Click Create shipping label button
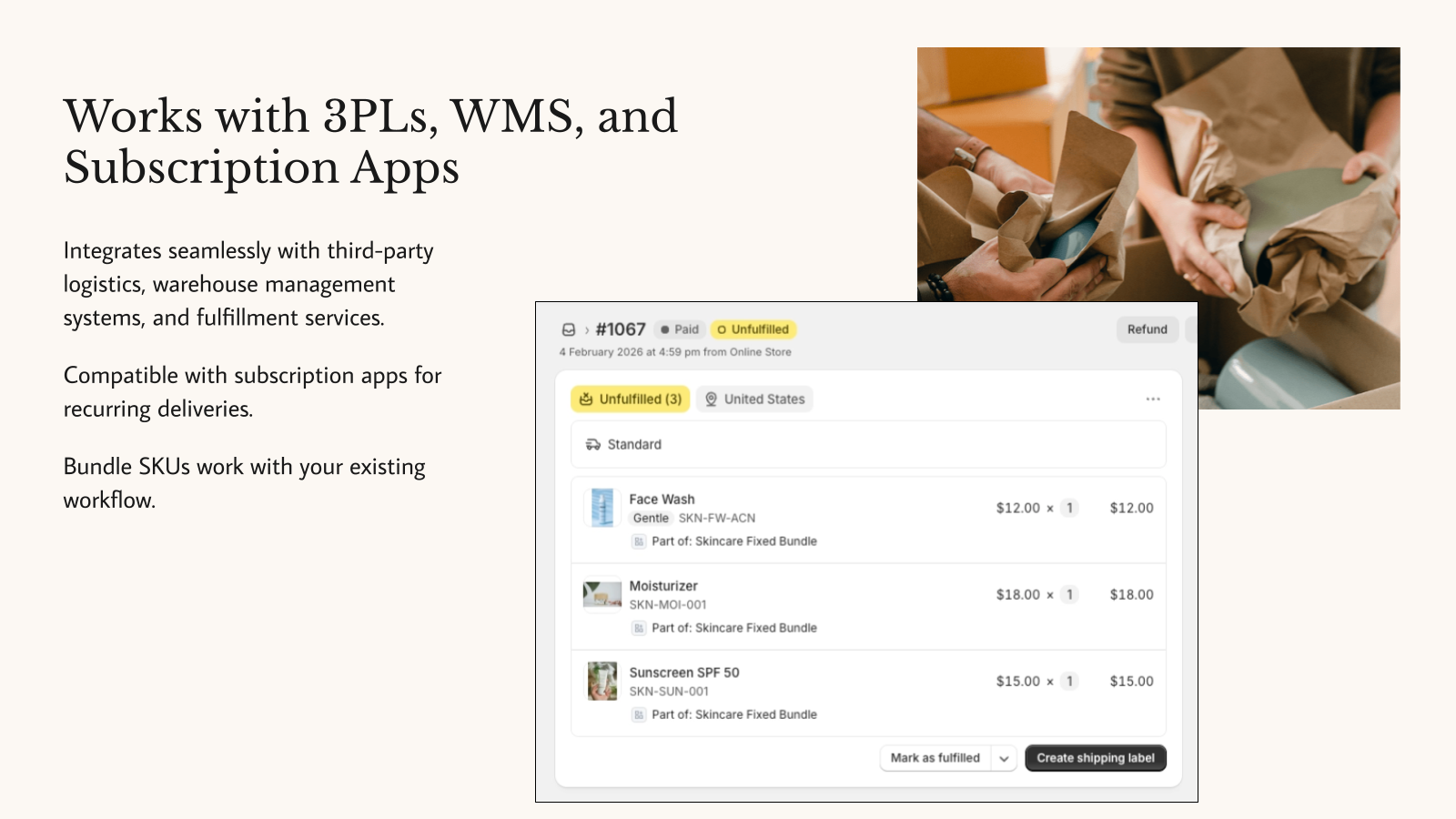 pyautogui.click(x=1096, y=758)
